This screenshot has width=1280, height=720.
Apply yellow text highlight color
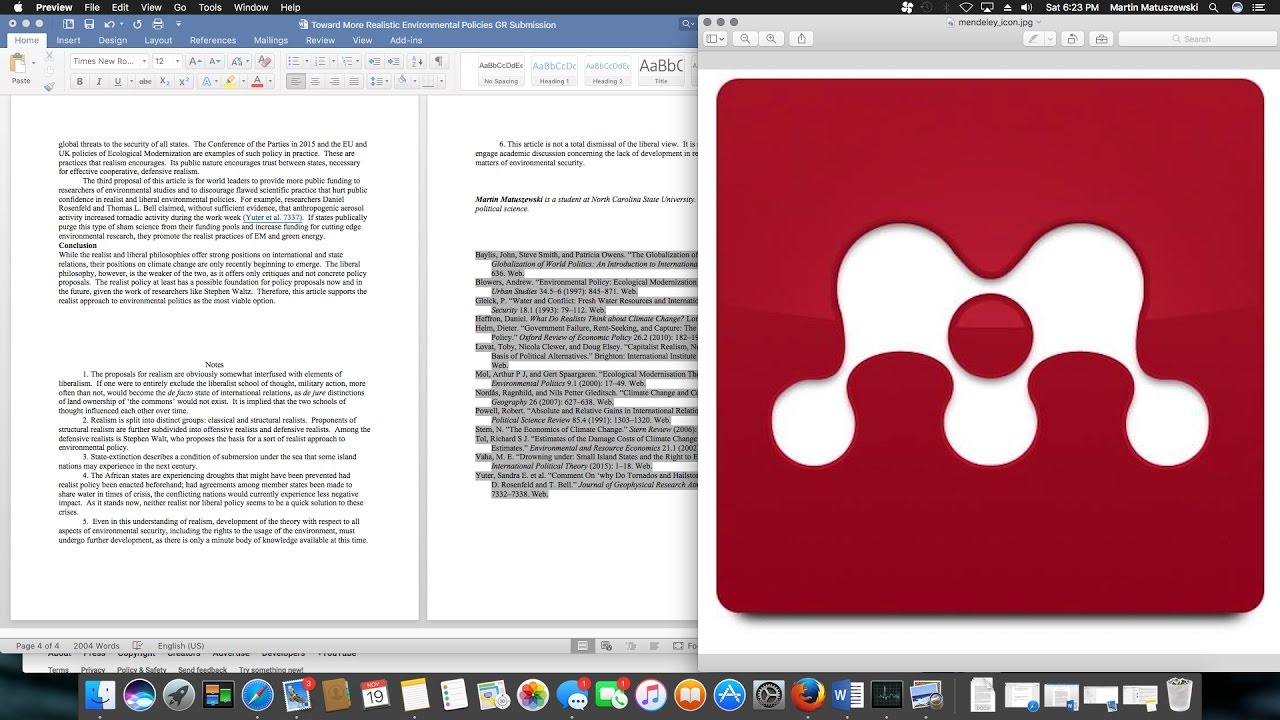231,81
